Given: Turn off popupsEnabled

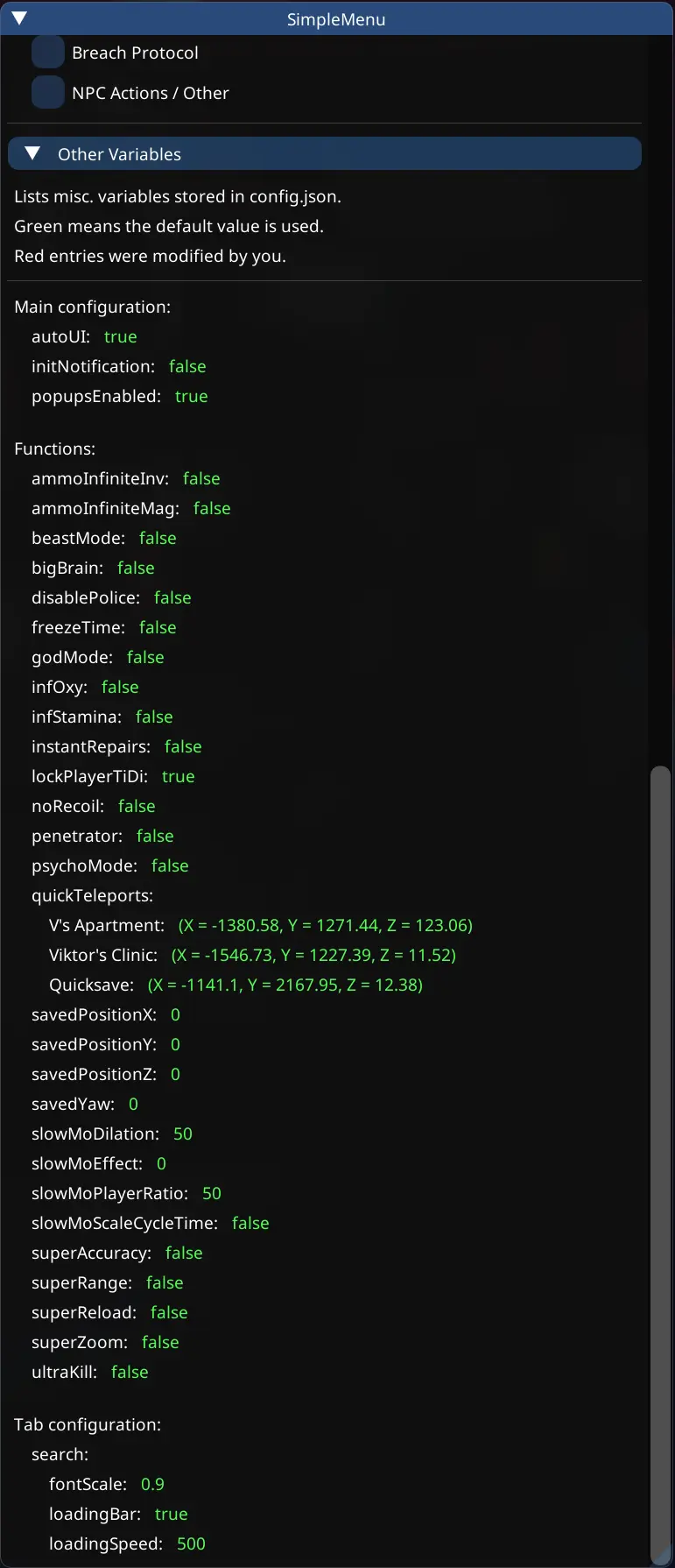Looking at the screenshot, I should pyautogui.click(x=191, y=396).
